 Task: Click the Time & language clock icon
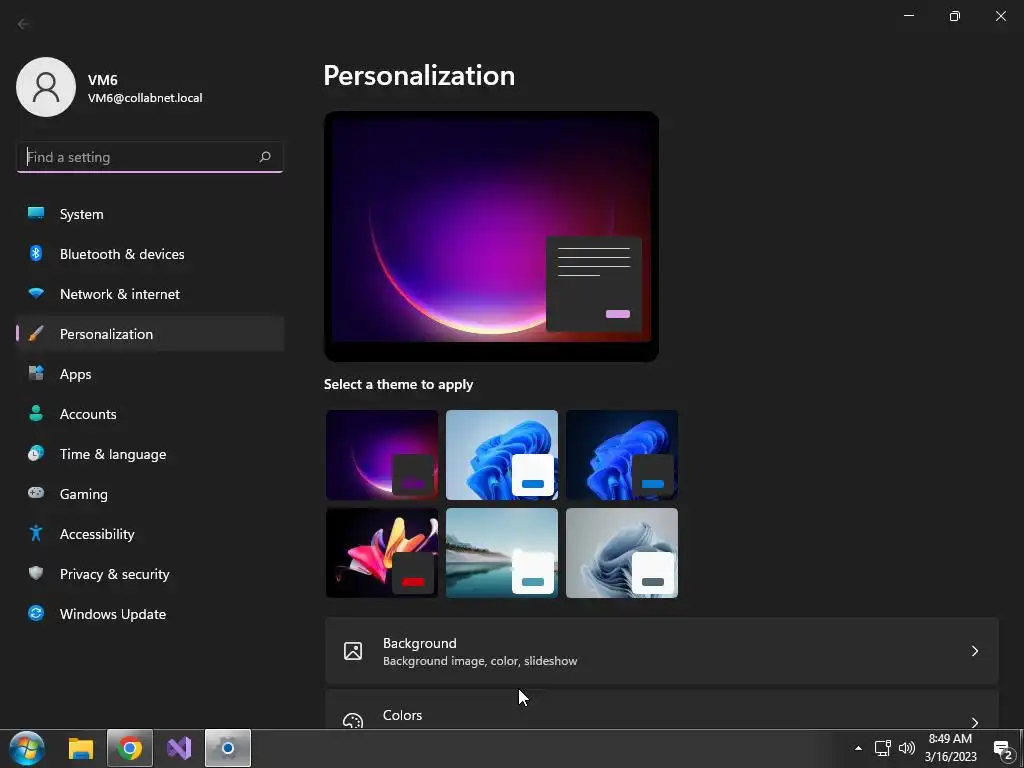[36, 453]
